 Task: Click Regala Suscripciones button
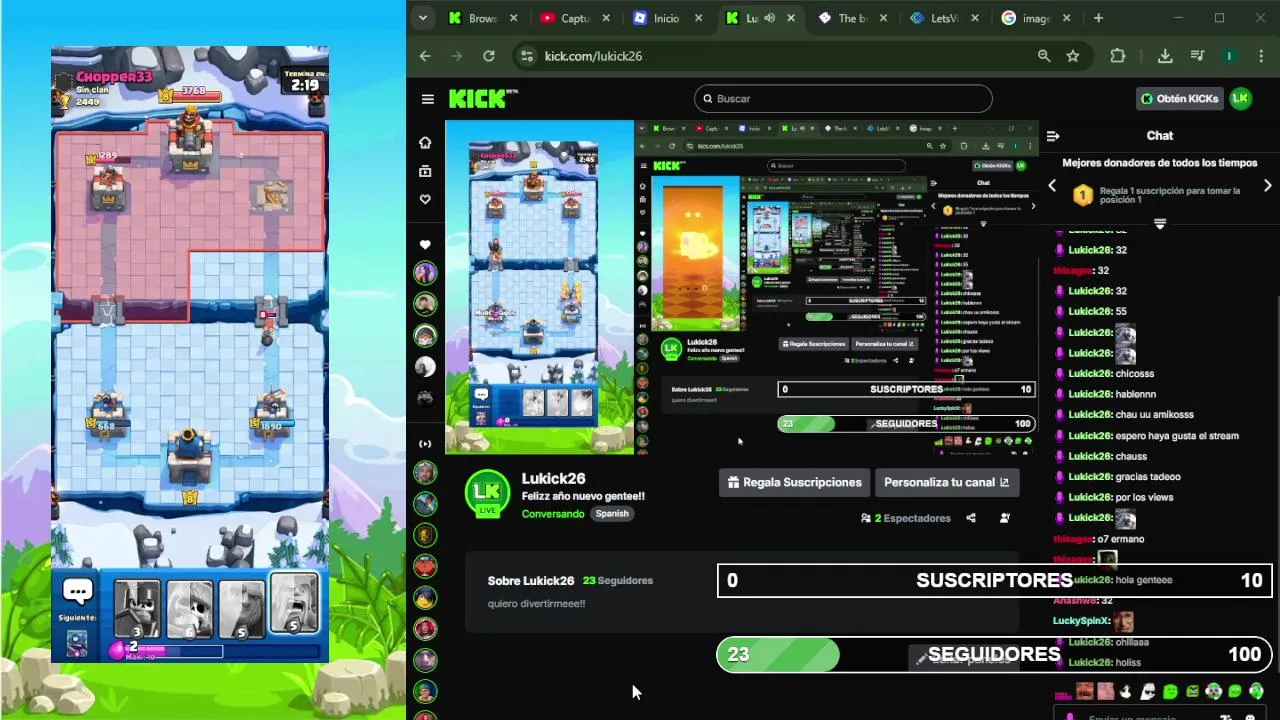794,482
